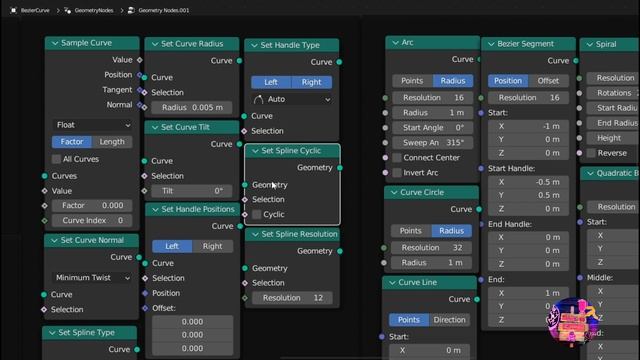Click GeometryNodes in the breadcrumb path
This screenshot has width=640, height=360.
pyautogui.click(x=94, y=11)
